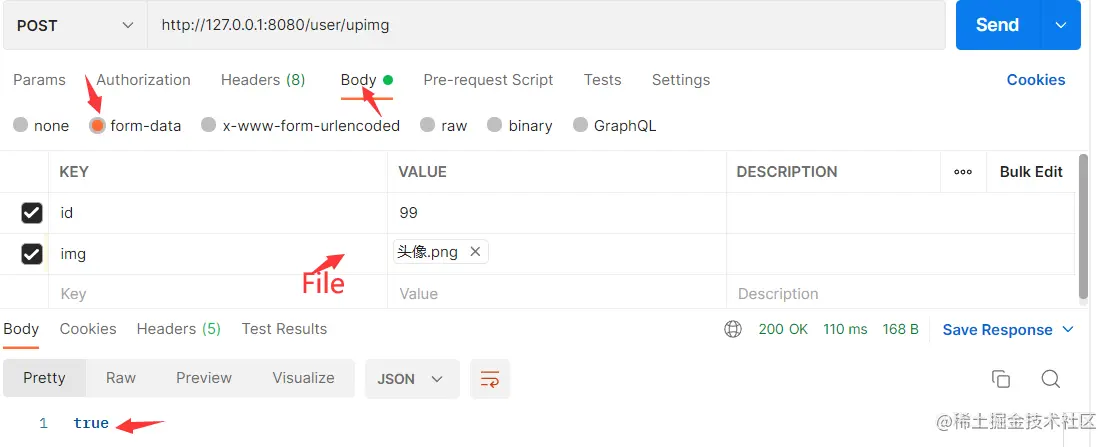The image size is (1112, 447).
Task: Open the JSON format dropdown
Action: [x=412, y=379]
